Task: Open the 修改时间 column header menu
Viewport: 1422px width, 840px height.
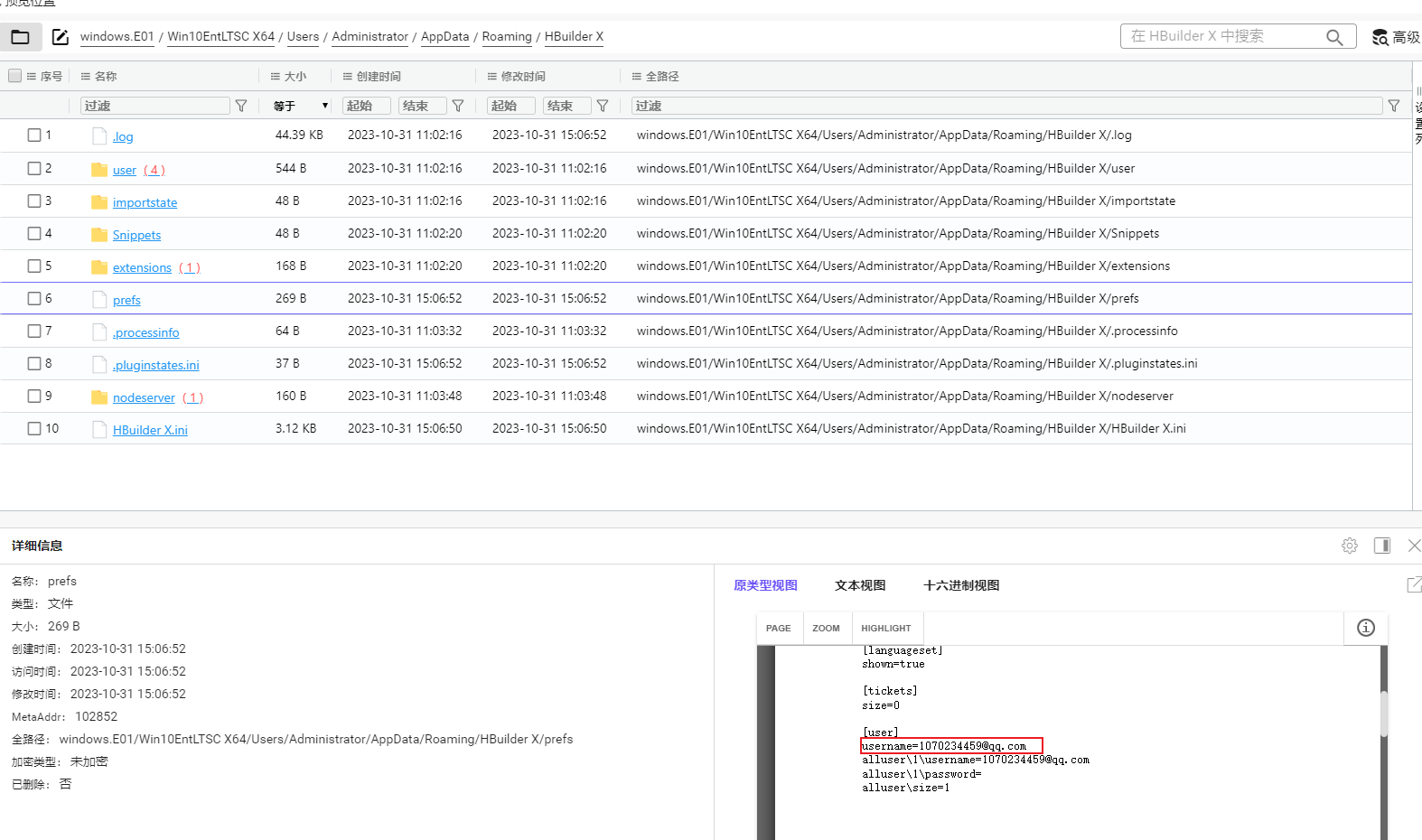Action: 492,77
